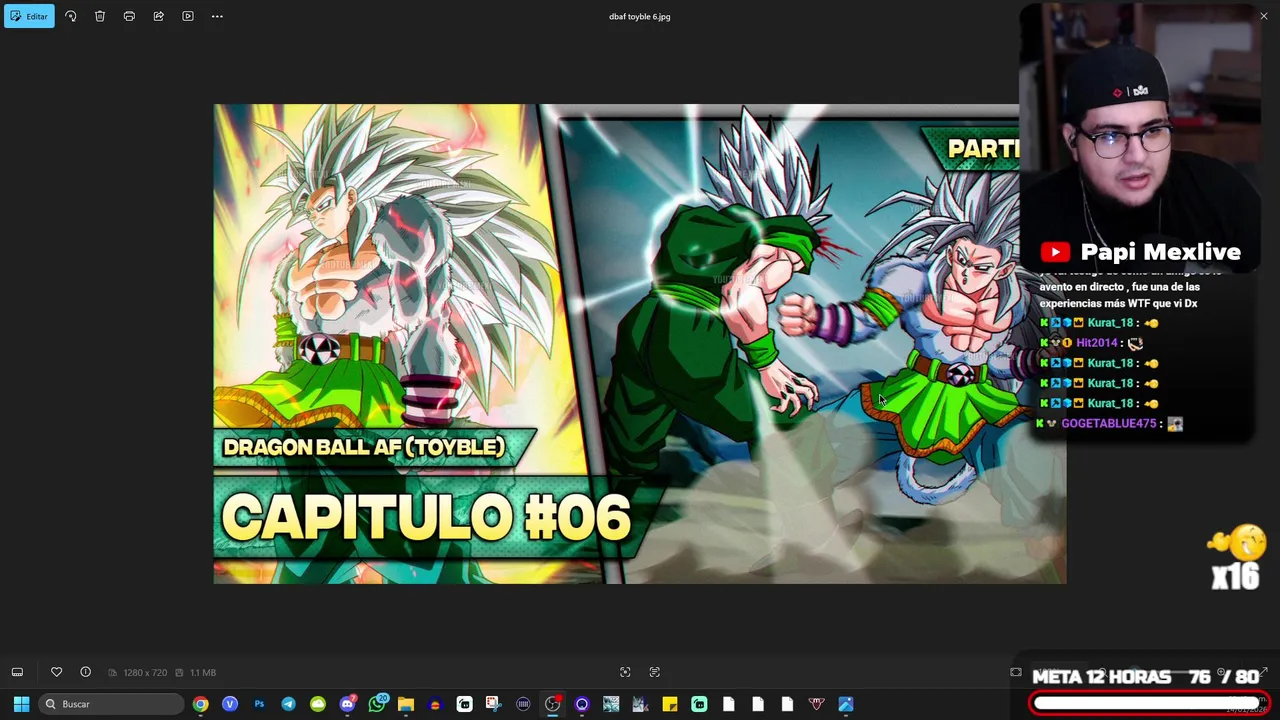Click the dbaf toyble 6.jpg title
1280x720 pixels.
[640, 17]
